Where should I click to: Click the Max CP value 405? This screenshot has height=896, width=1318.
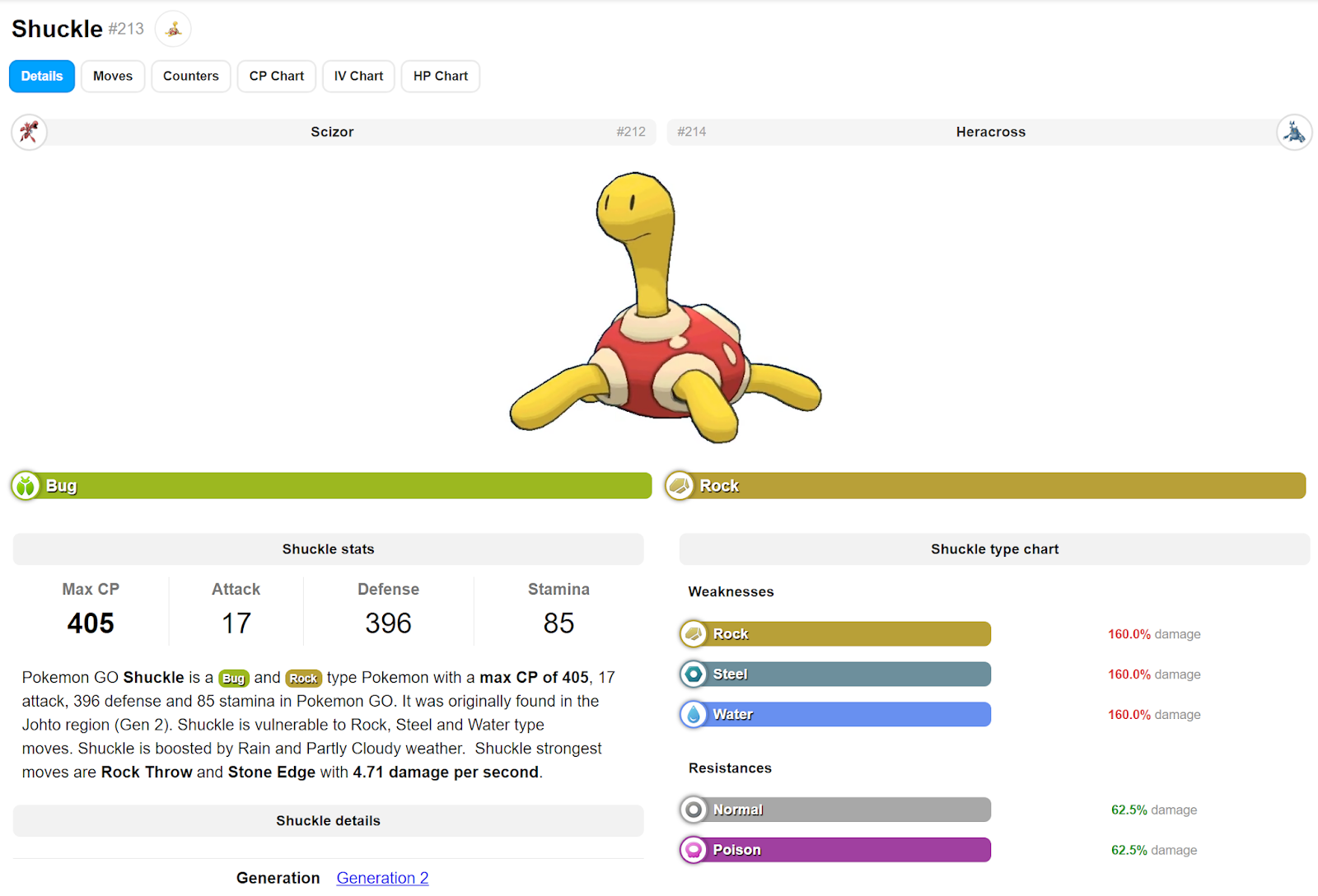[91, 623]
